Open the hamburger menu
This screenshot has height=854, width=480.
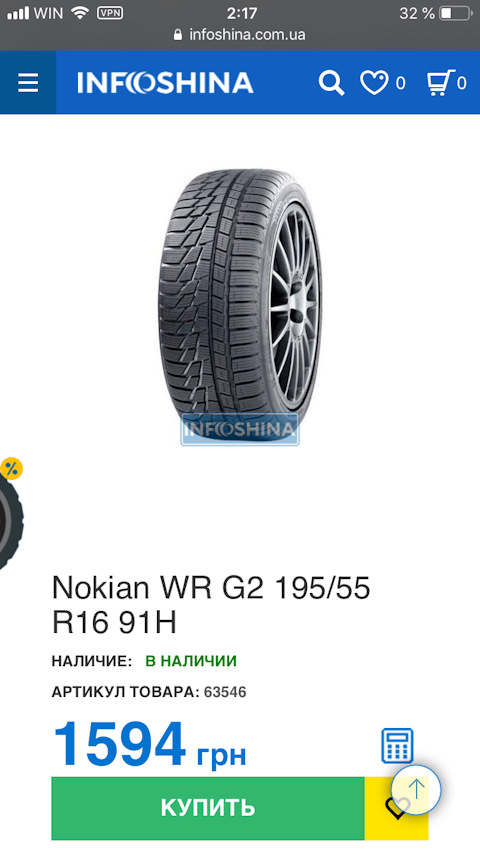click(28, 83)
